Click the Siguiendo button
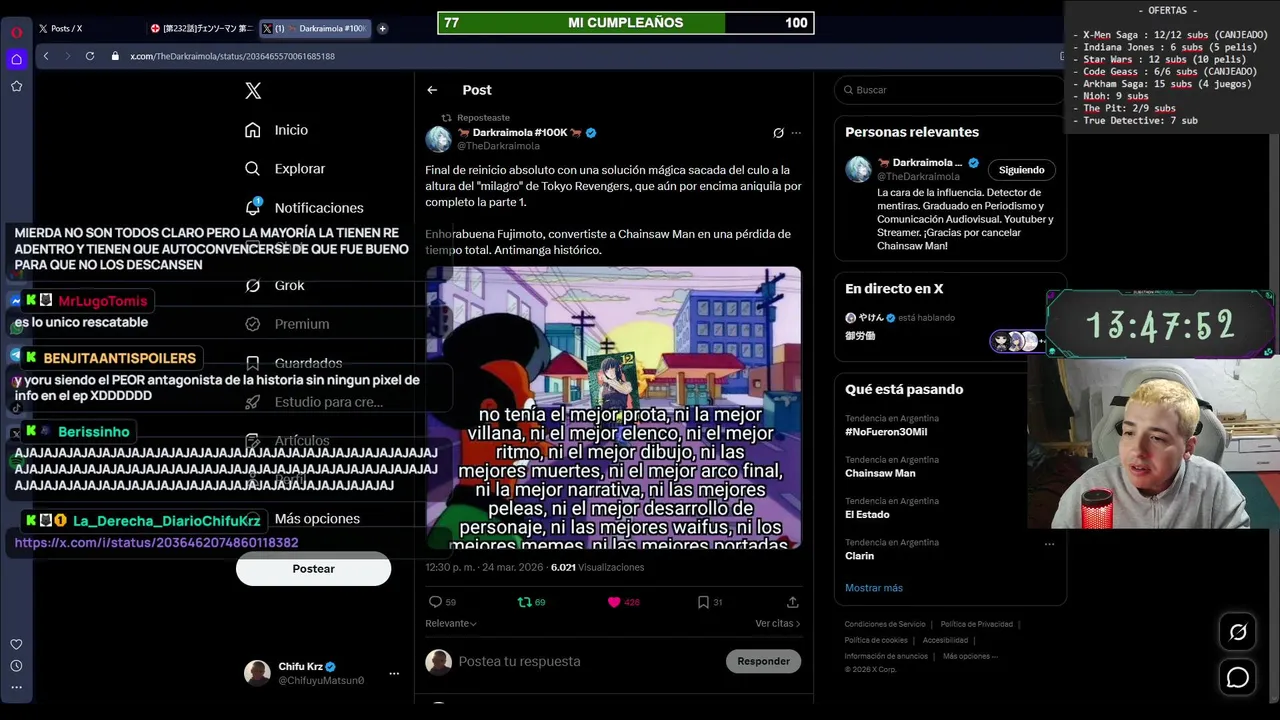Image resolution: width=1280 pixels, height=720 pixels. [x=1021, y=170]
